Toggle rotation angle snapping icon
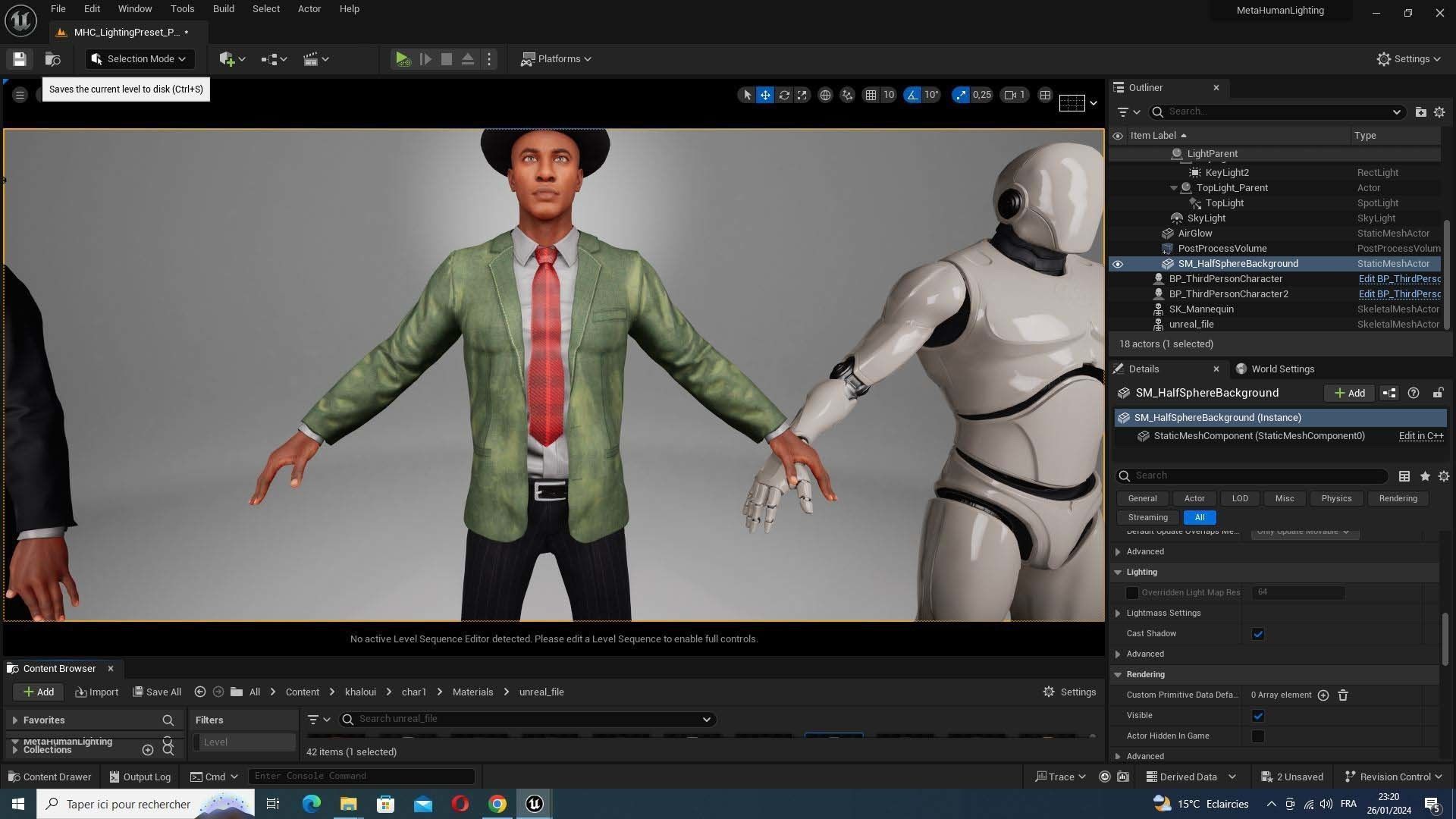 click(x=912, y=95)
